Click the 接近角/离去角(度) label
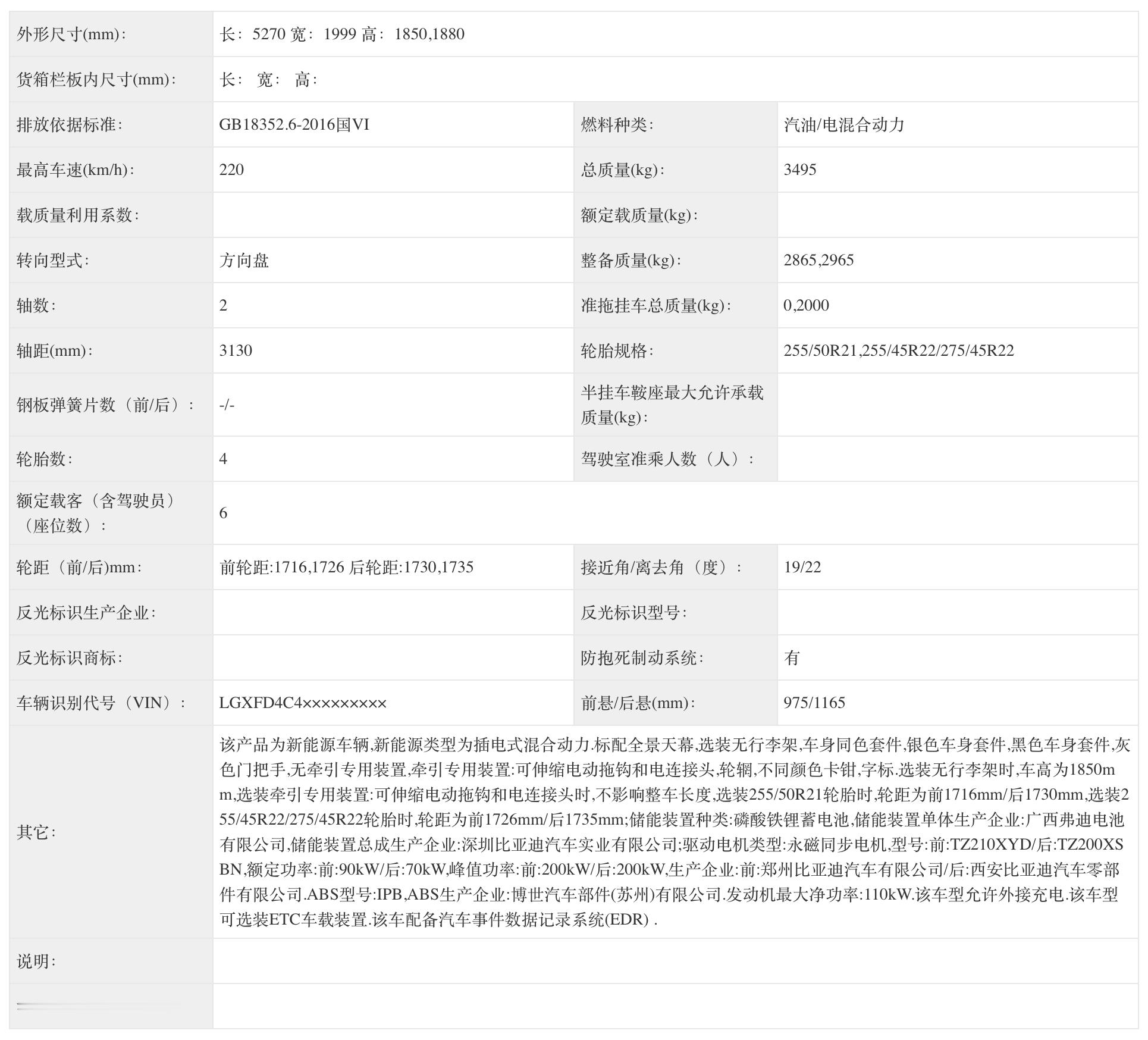 tap(661, 567)
